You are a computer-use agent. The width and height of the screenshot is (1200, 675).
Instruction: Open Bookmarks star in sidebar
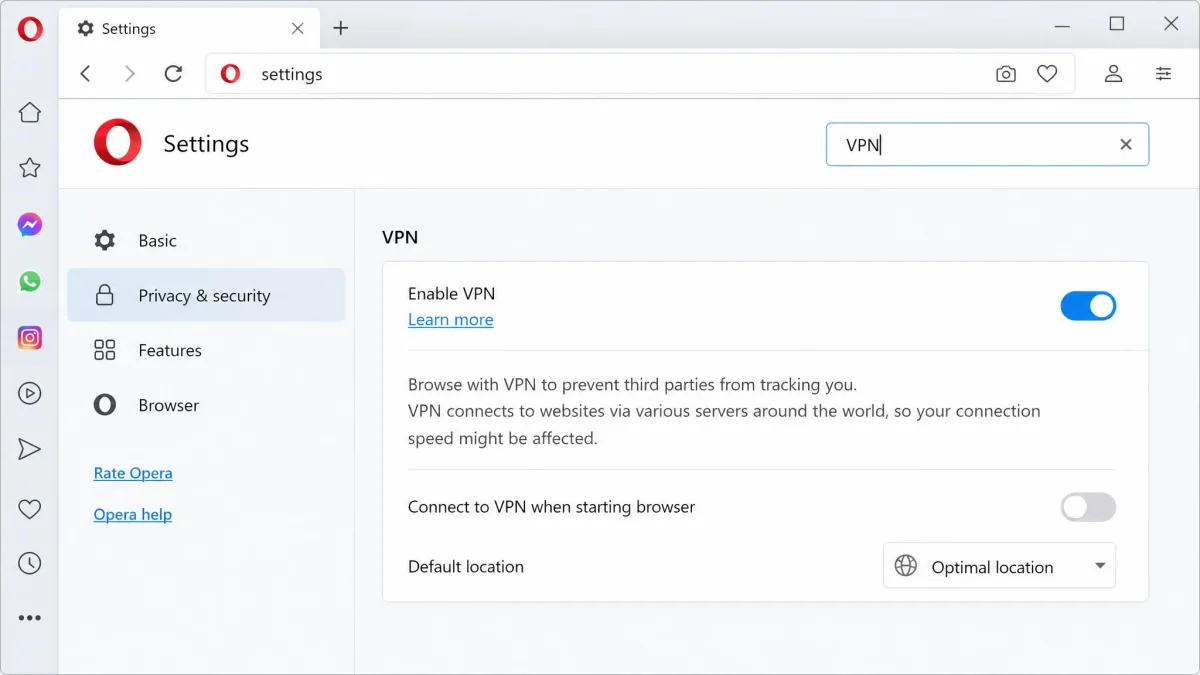pos(30,168)
